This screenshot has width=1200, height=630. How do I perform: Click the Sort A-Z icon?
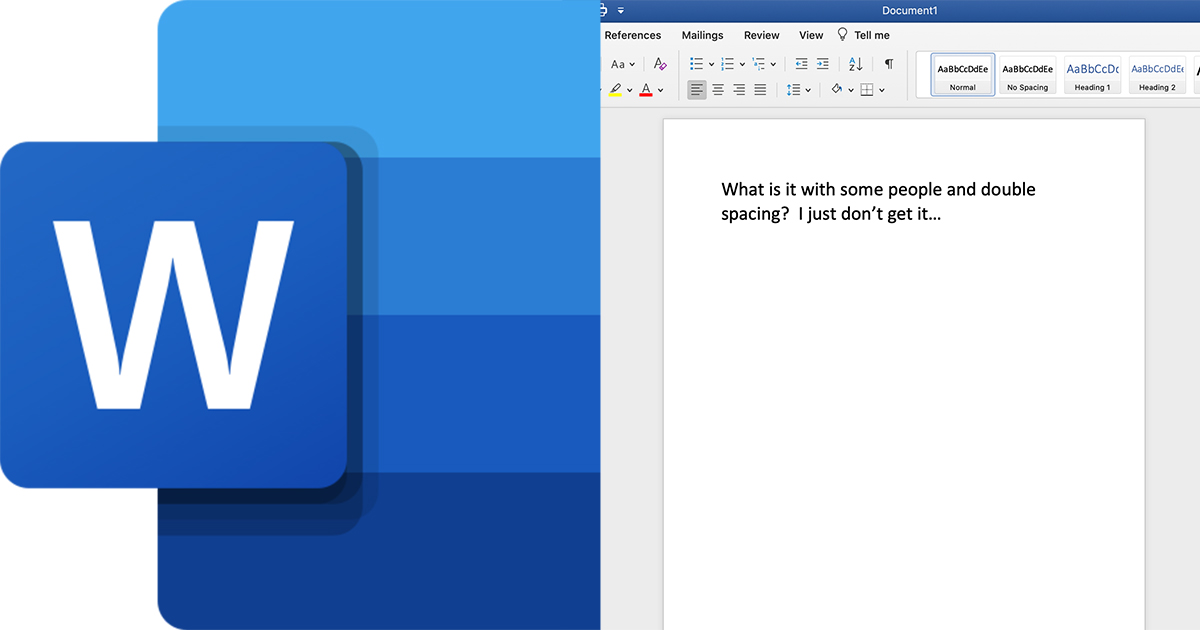[855, 64]
